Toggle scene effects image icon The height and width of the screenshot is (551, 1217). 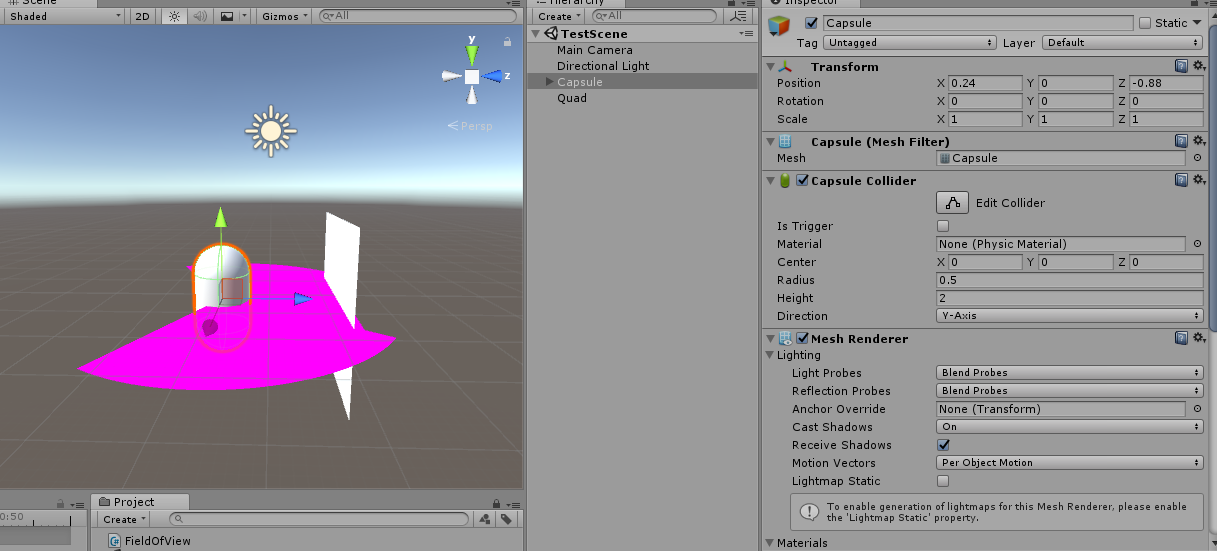[227, 16]
